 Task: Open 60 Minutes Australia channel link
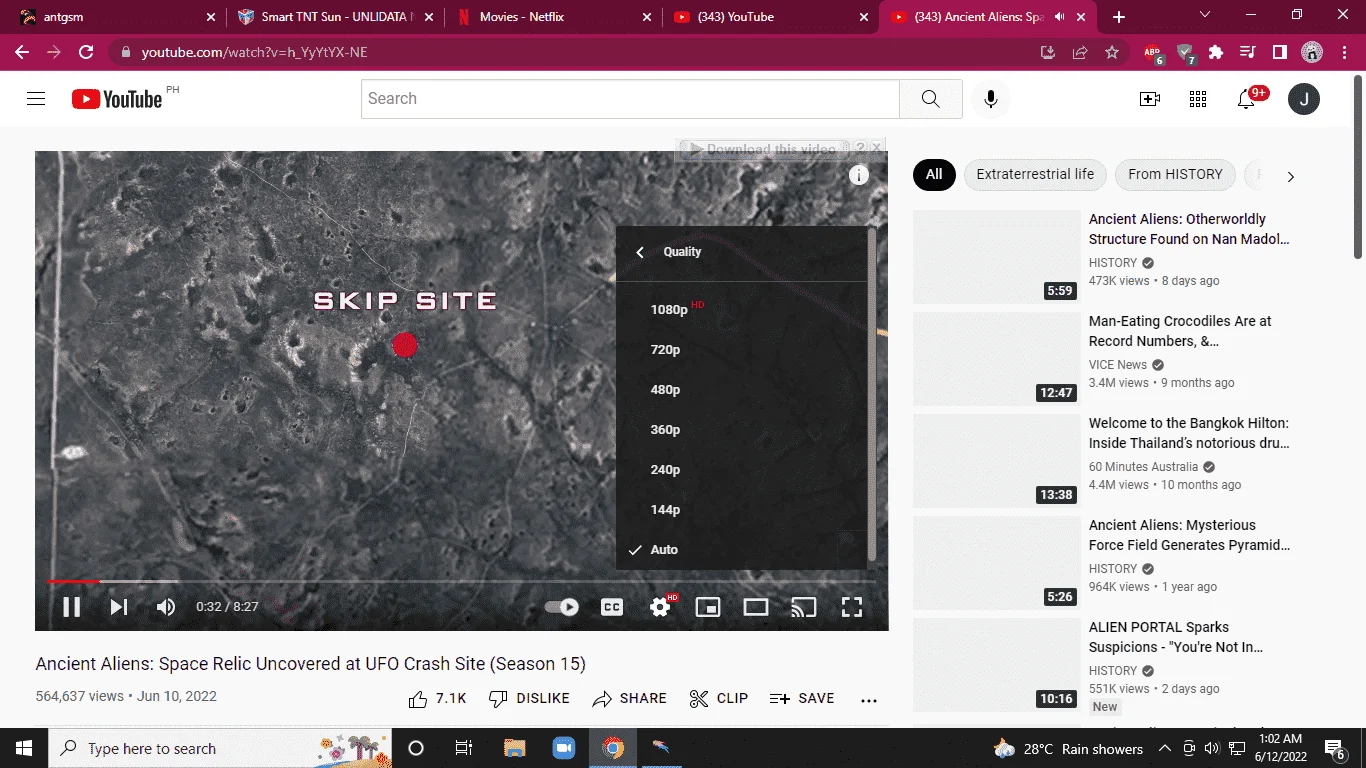1143,467
